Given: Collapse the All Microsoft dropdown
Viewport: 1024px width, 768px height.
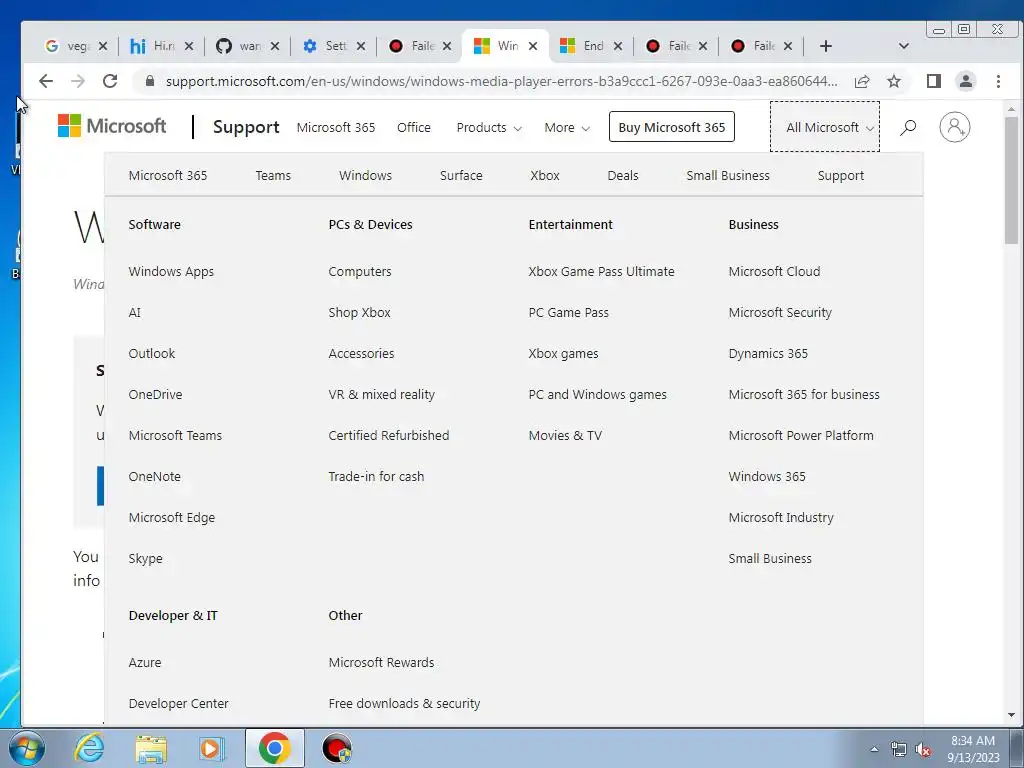Looking at the screenshot, I should tap(825, 127).
